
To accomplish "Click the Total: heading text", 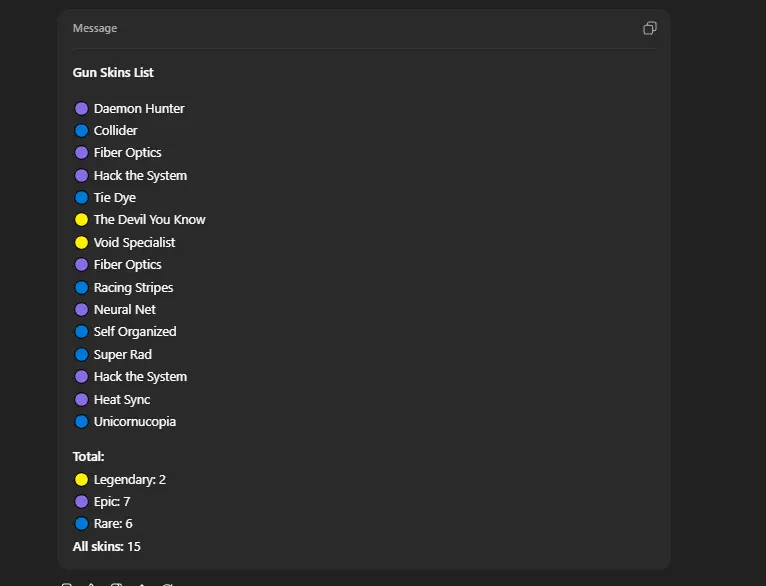I will (x=89, y=457).
